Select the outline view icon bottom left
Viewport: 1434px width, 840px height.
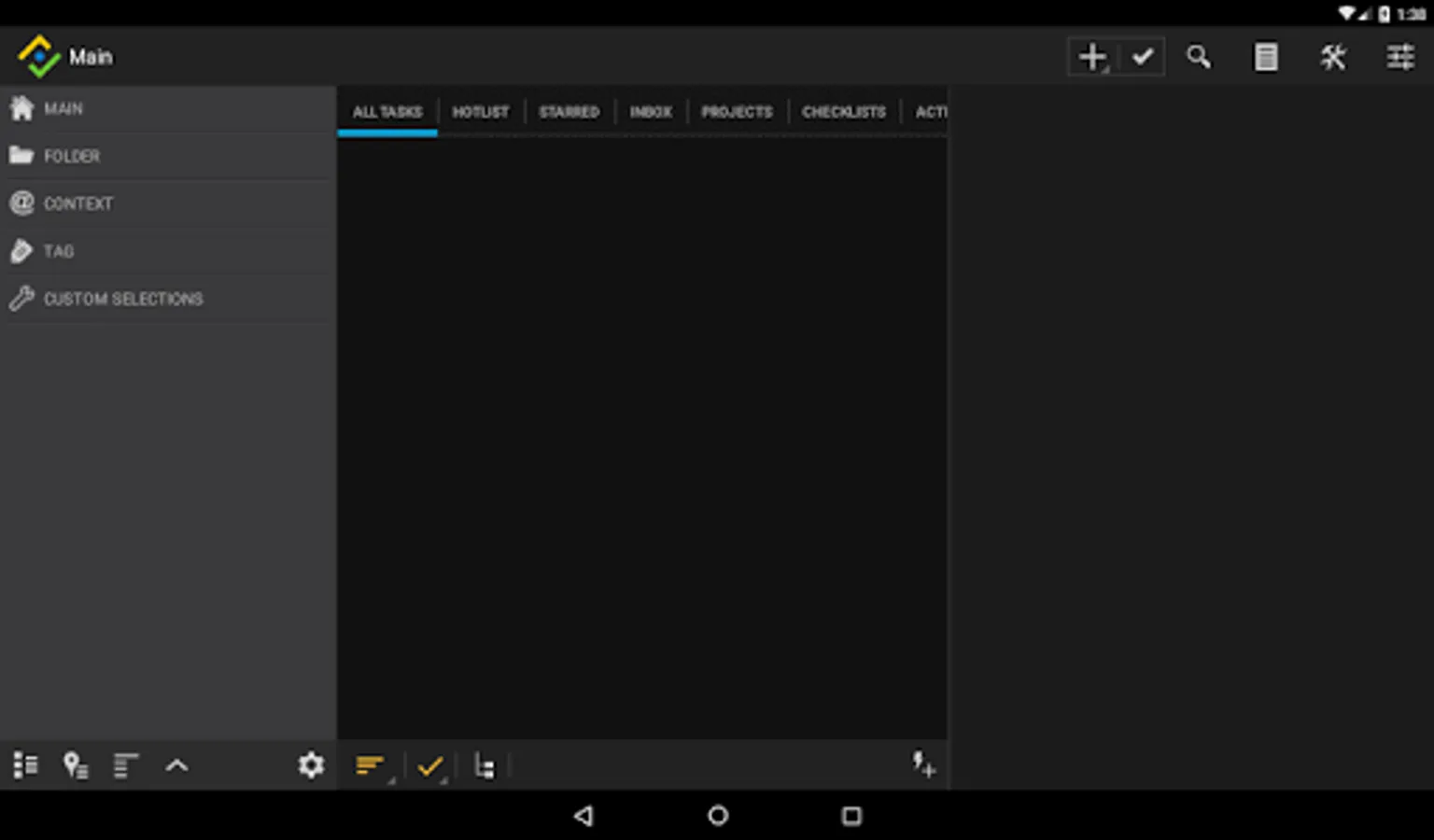25,765
